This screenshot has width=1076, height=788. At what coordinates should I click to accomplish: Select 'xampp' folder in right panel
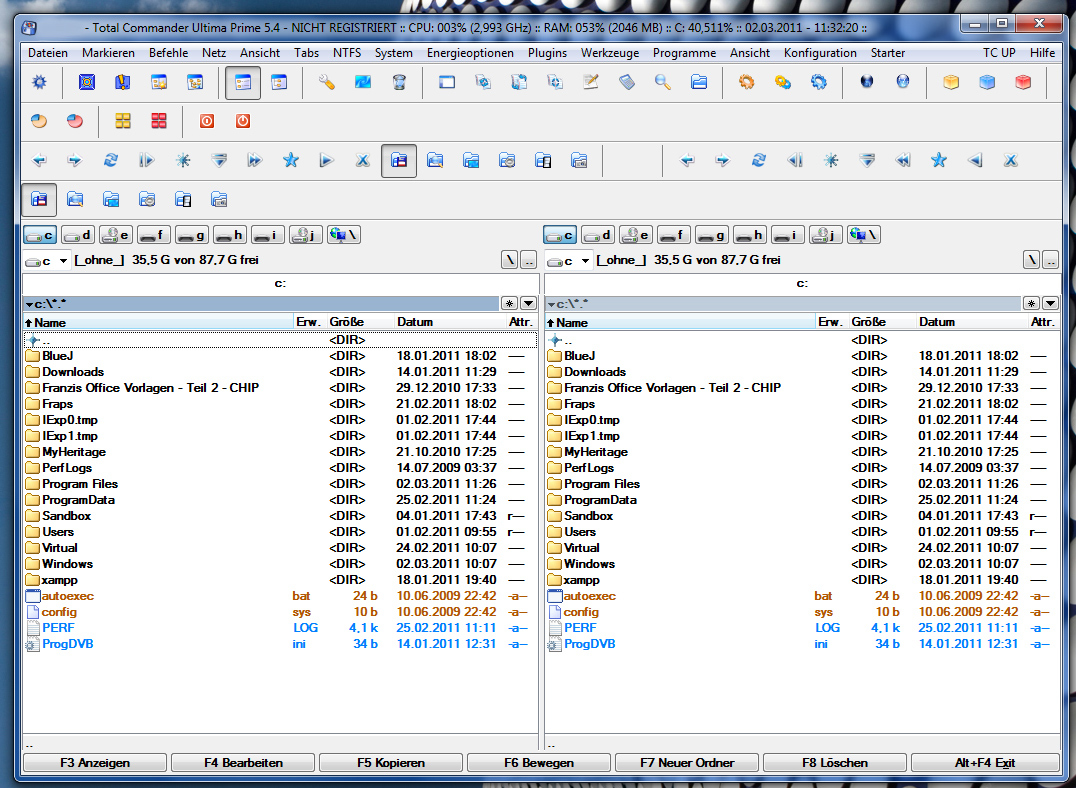(x=802, y=580)
